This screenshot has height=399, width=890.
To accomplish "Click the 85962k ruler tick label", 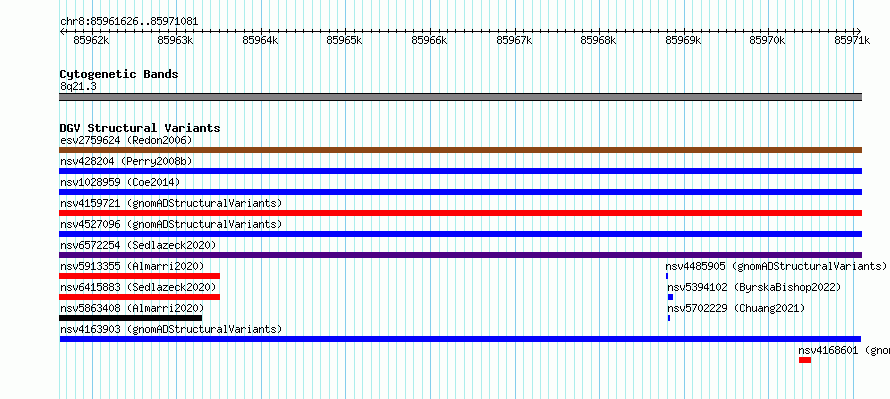I will tap(91, 40).
